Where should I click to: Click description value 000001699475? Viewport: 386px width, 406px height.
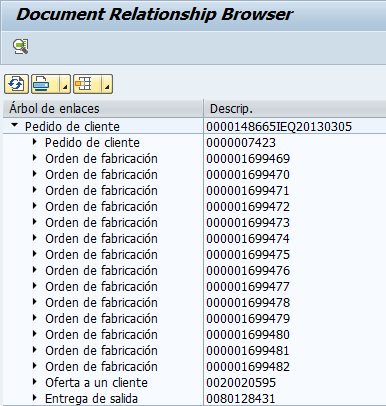[248, 255]
